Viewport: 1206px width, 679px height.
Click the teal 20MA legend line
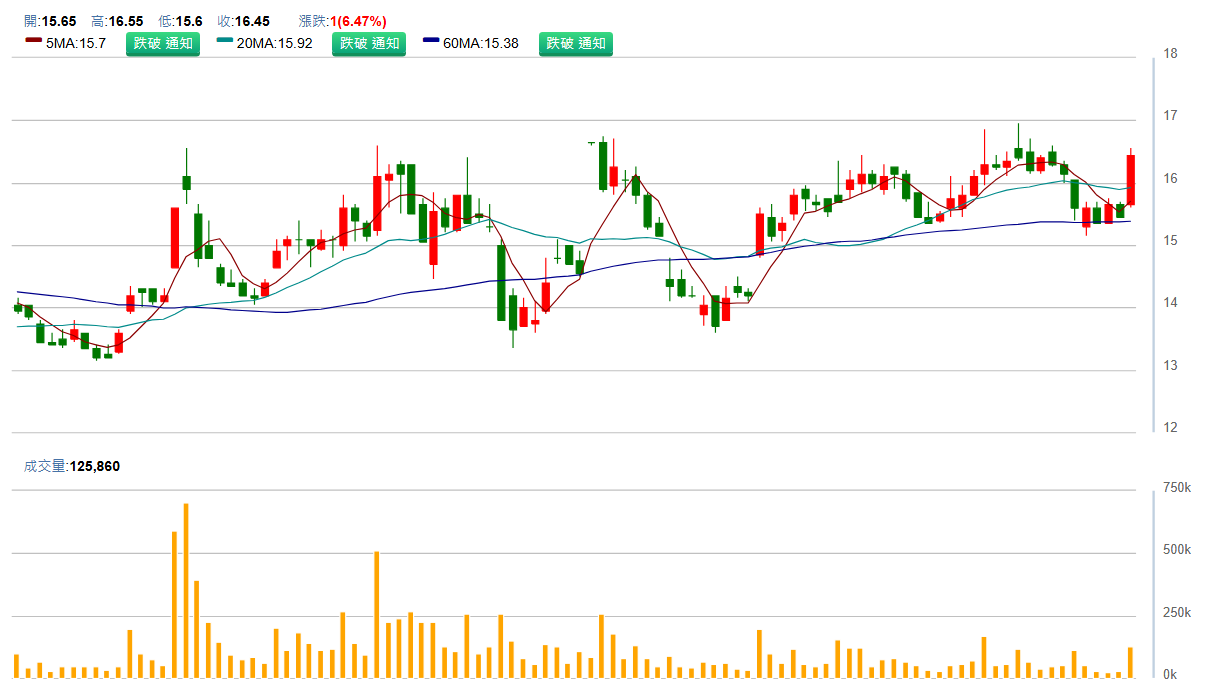[225, 41]
